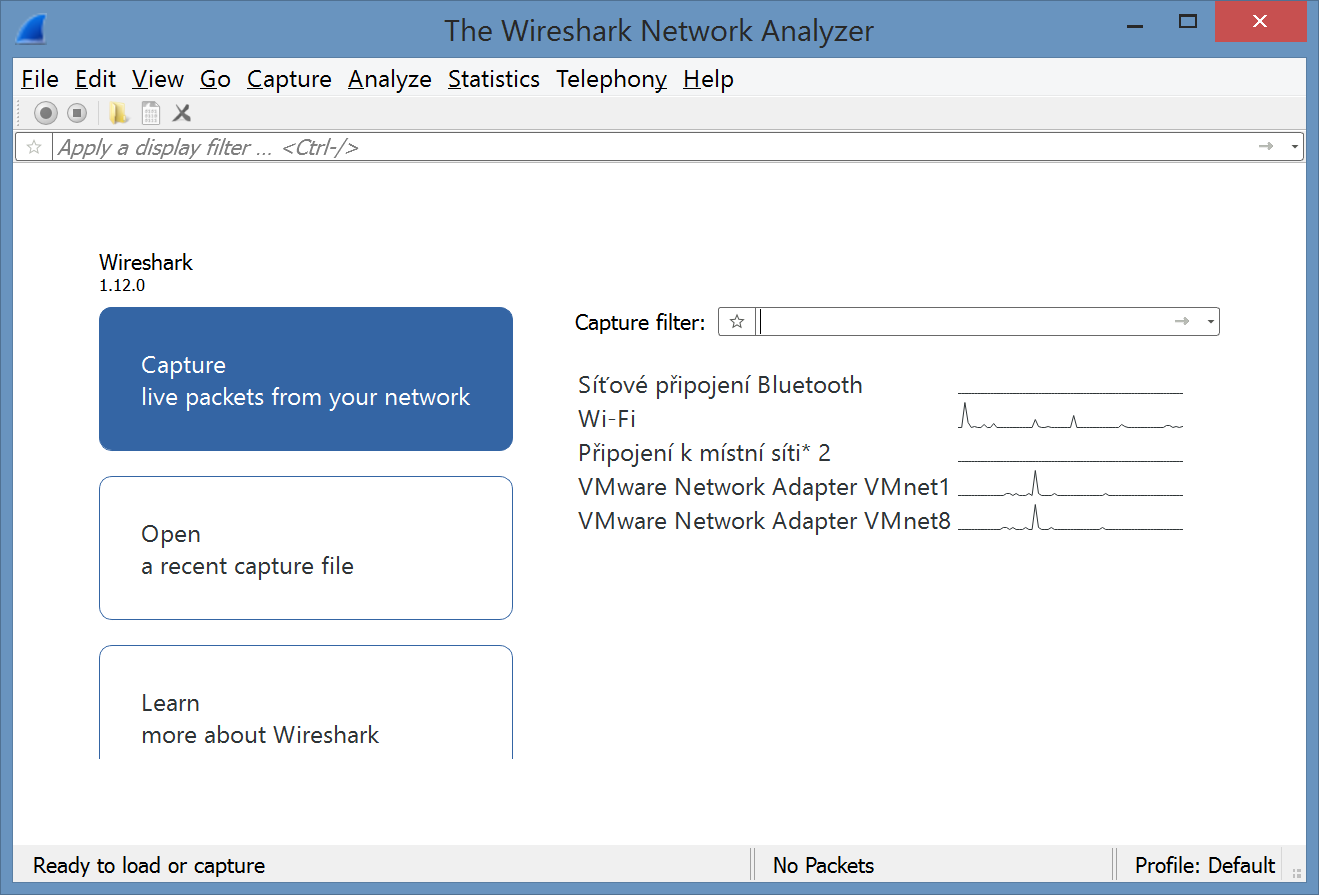Click the close capture file X icon

(182, 113)
